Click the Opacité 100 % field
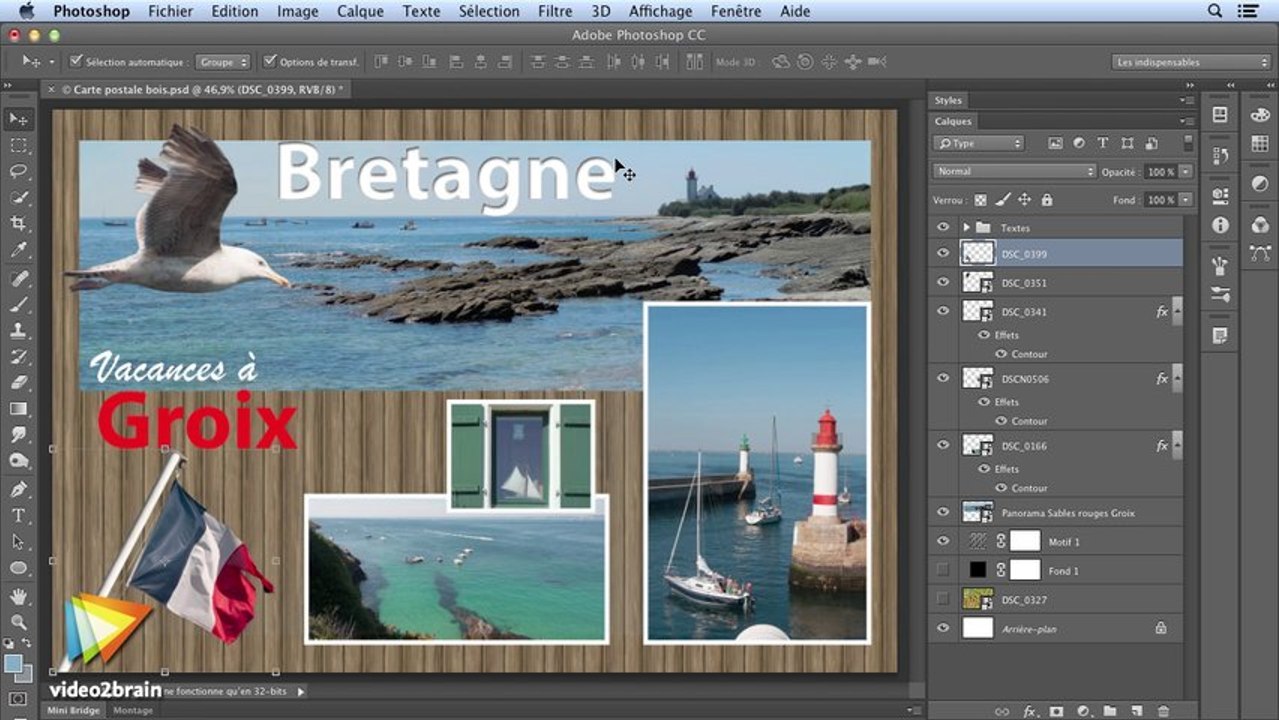This screenshot has width=1279, height=720. pyautogui.click(x=1161, y=171)
